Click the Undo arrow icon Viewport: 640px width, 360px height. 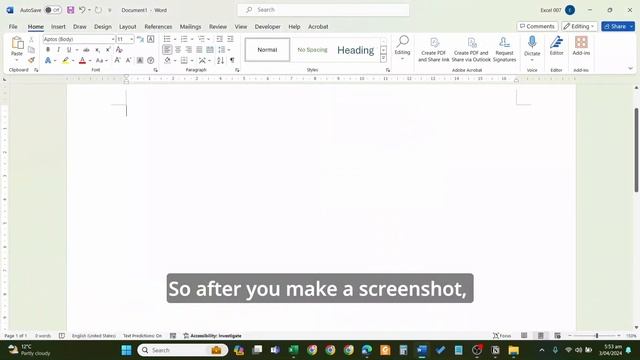tap(82, 10)
